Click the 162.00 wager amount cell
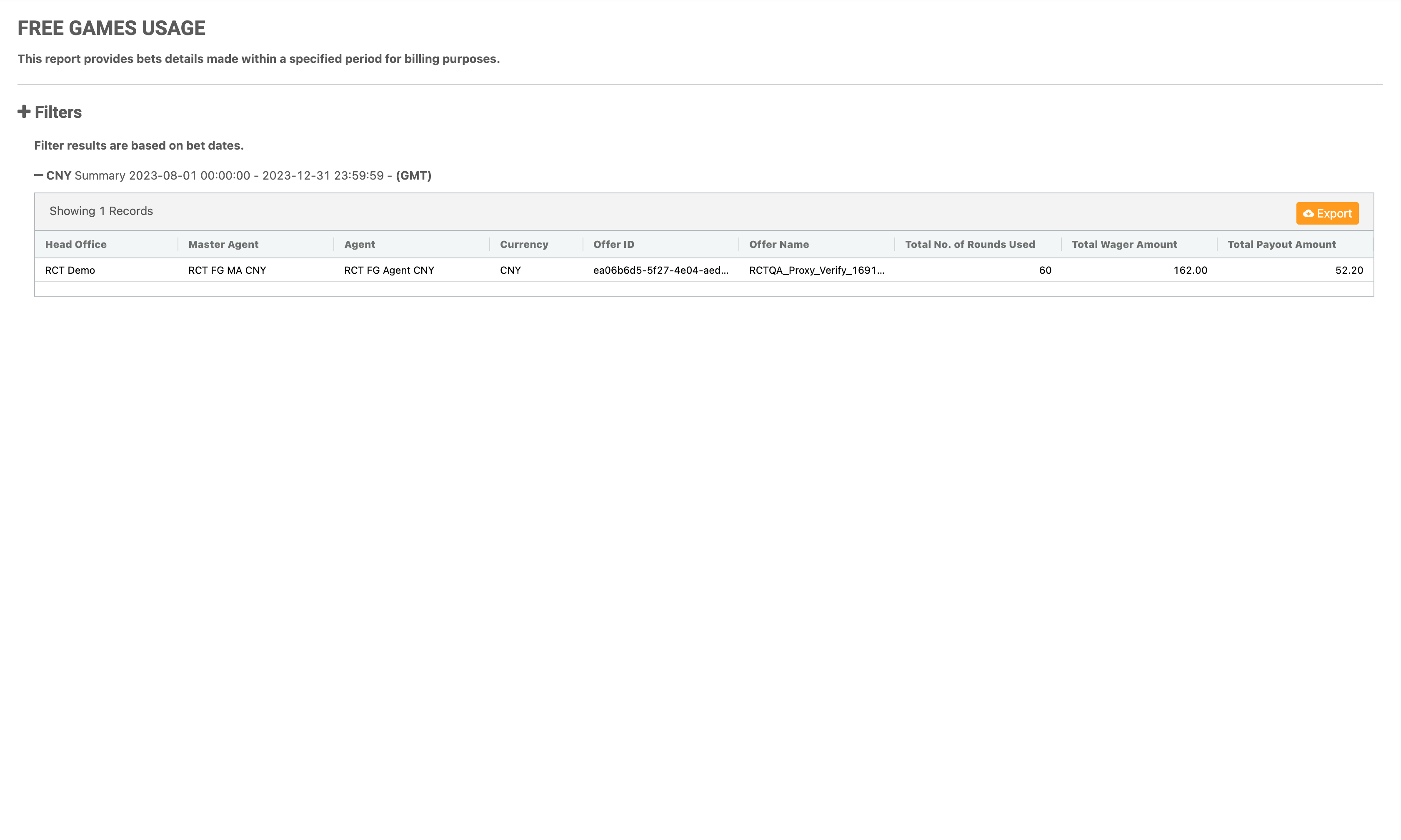The width and height of the screenshot is (1401, 840). (x=1190, y=270)
